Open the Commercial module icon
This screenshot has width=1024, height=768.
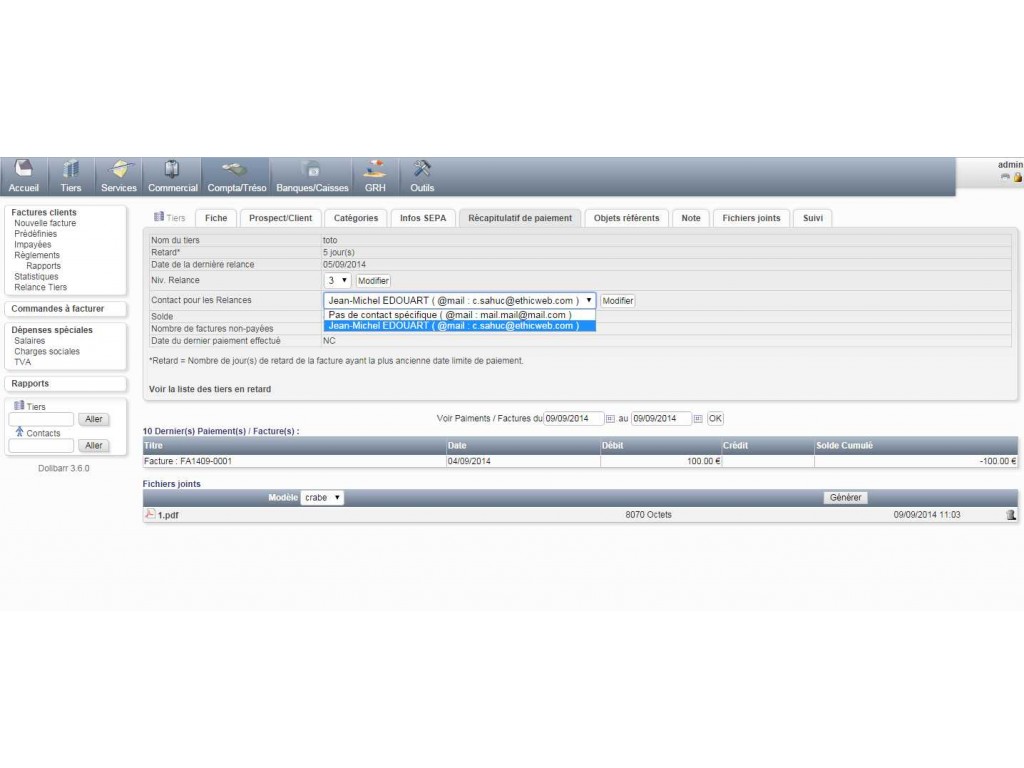coord(172,169)
